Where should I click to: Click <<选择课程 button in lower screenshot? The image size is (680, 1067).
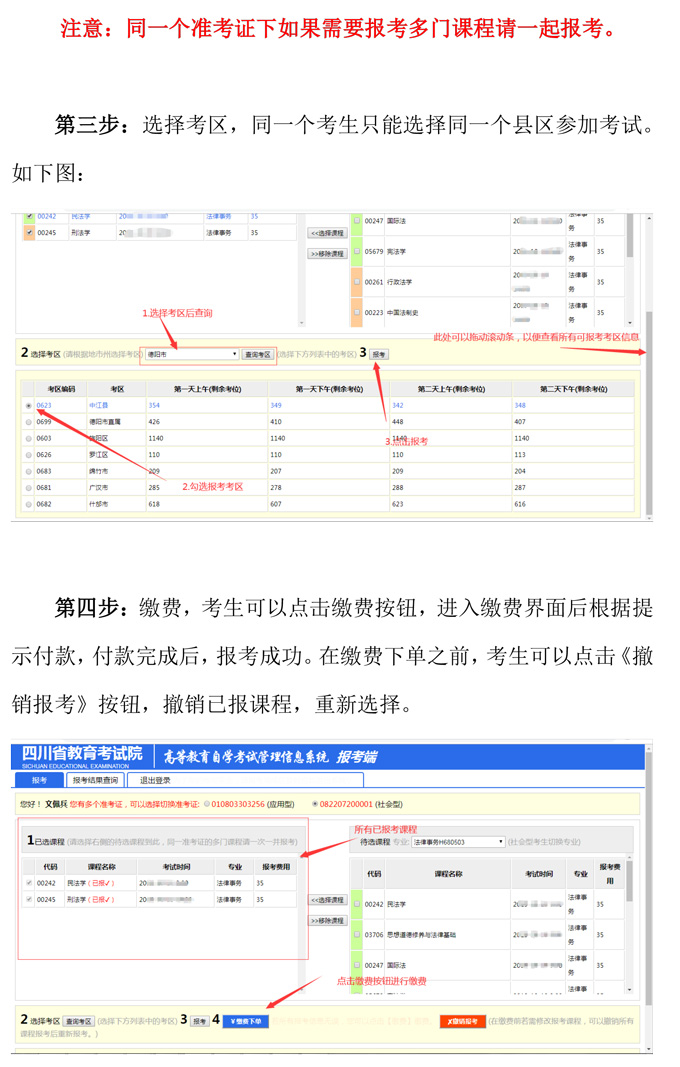(x=327, y=900)
